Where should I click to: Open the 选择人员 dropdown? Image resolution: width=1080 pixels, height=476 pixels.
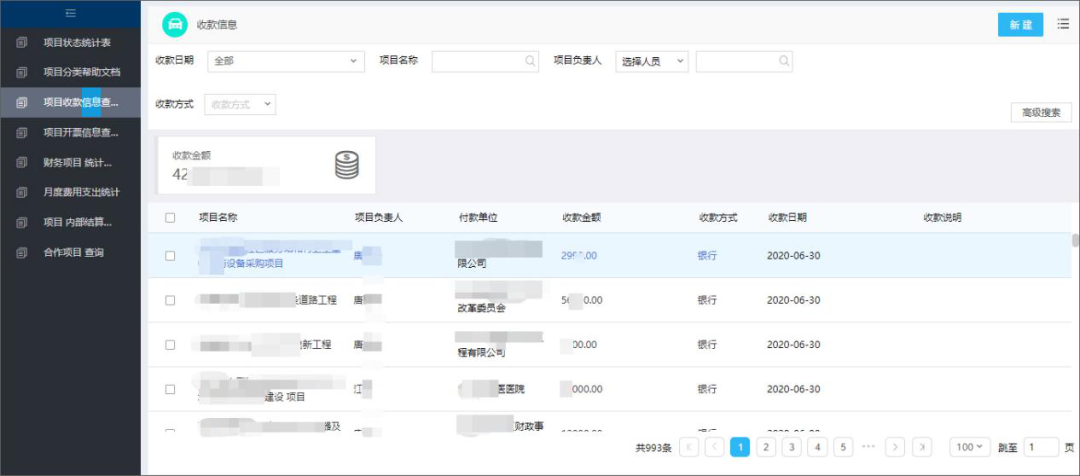click(x=652, y=61)
